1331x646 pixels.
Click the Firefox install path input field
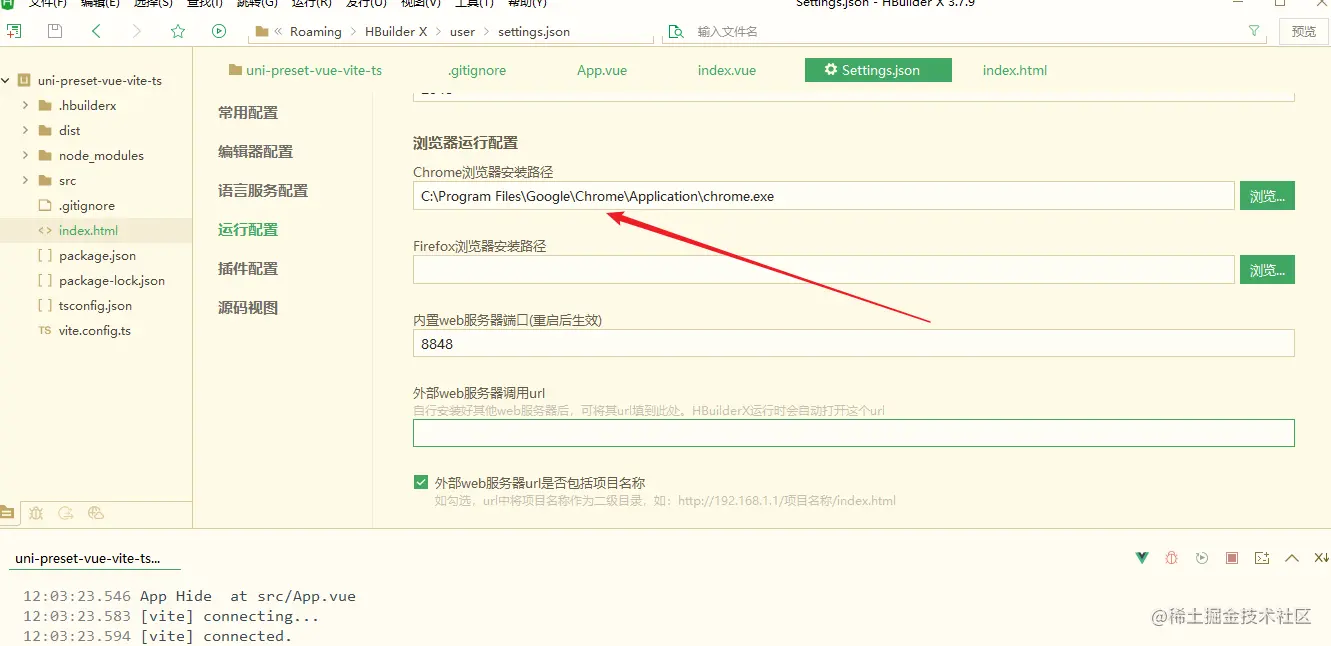pos(824,270)
